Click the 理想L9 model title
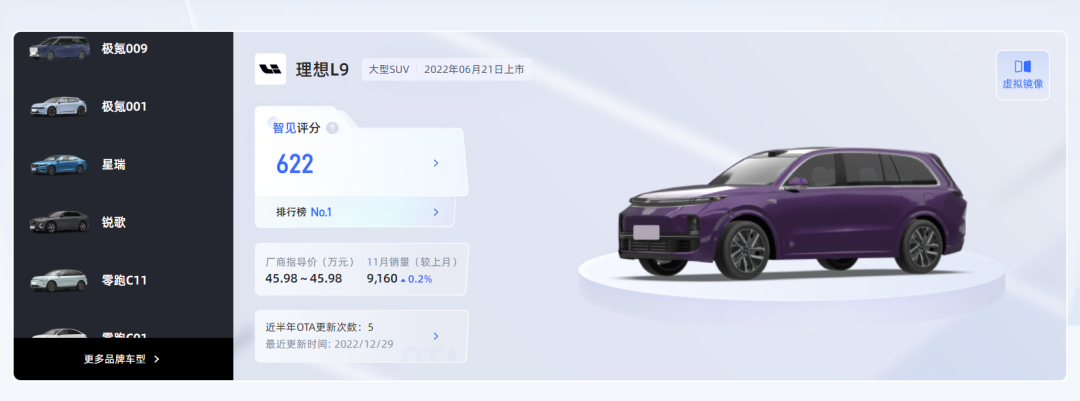The image size is (1080, 401). coord(322,70)
